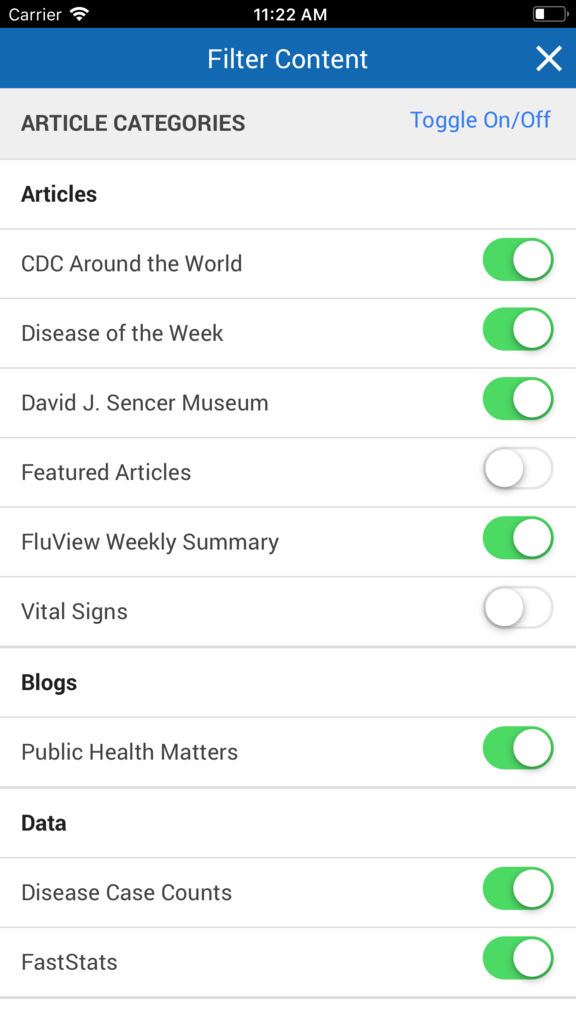Tap the ARTICLE CATEGORIES heading
Screen dimensions: 576x1024
point(133,123)
